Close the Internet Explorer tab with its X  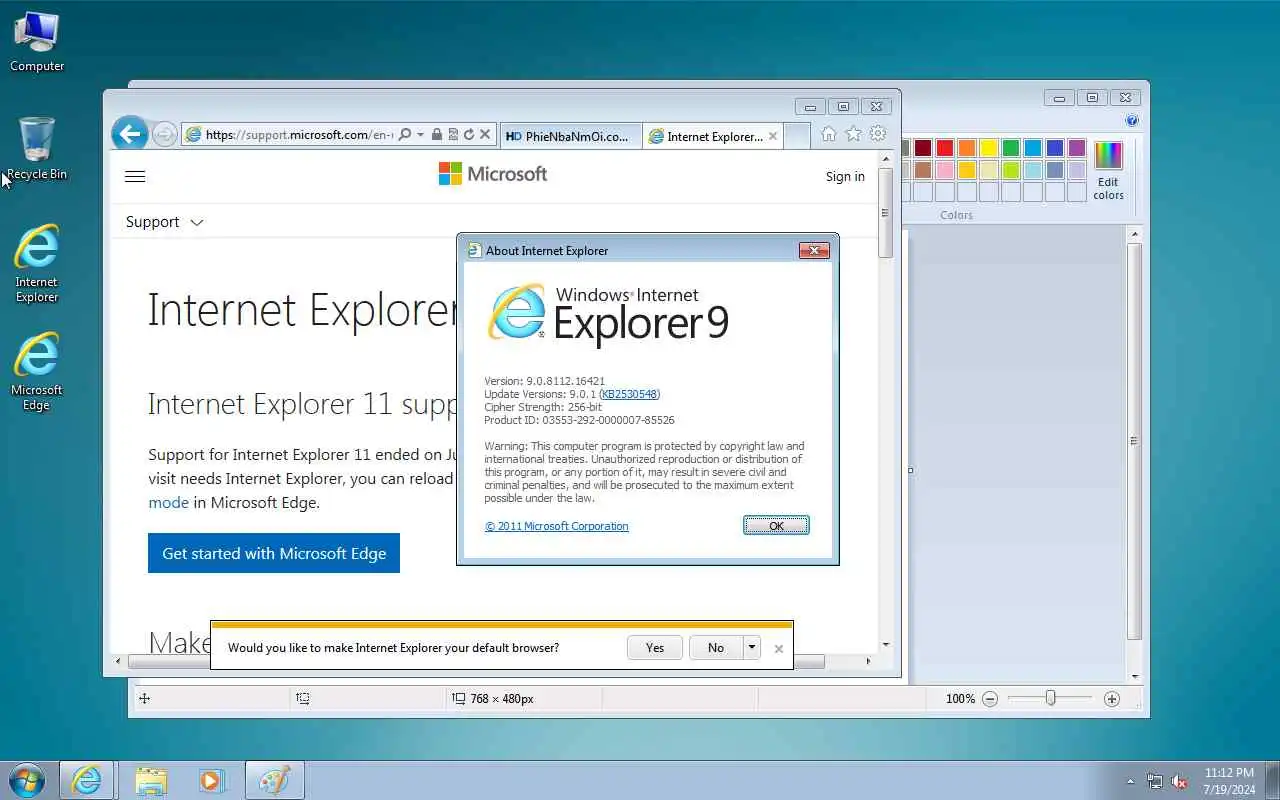click(773, 136)
